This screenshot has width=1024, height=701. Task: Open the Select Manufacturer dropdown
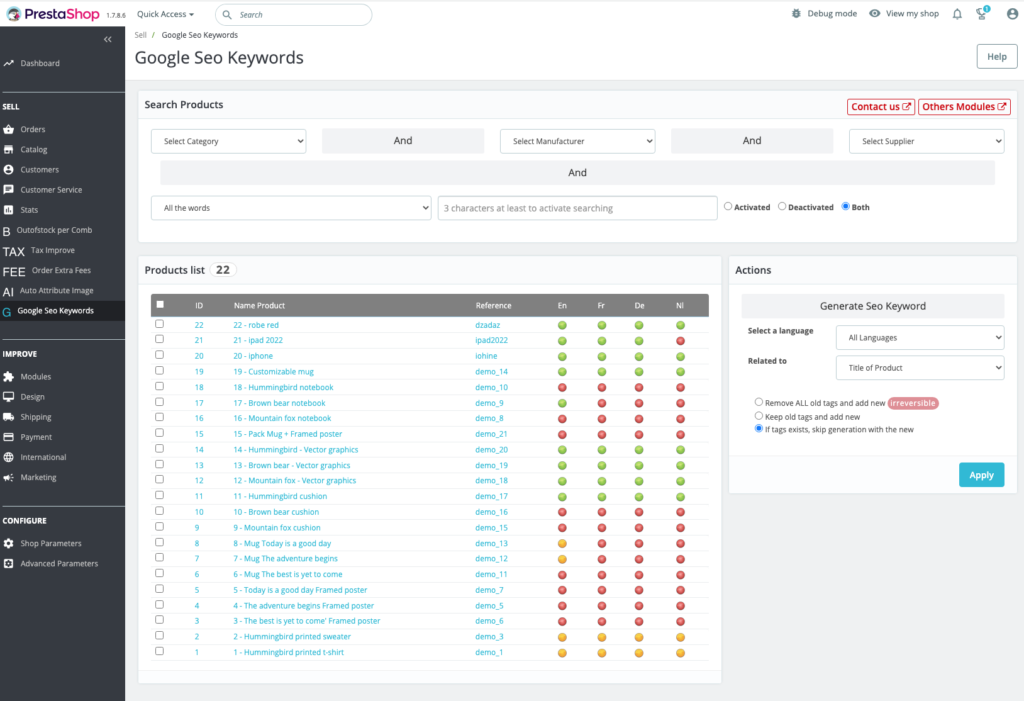point(577,141)
